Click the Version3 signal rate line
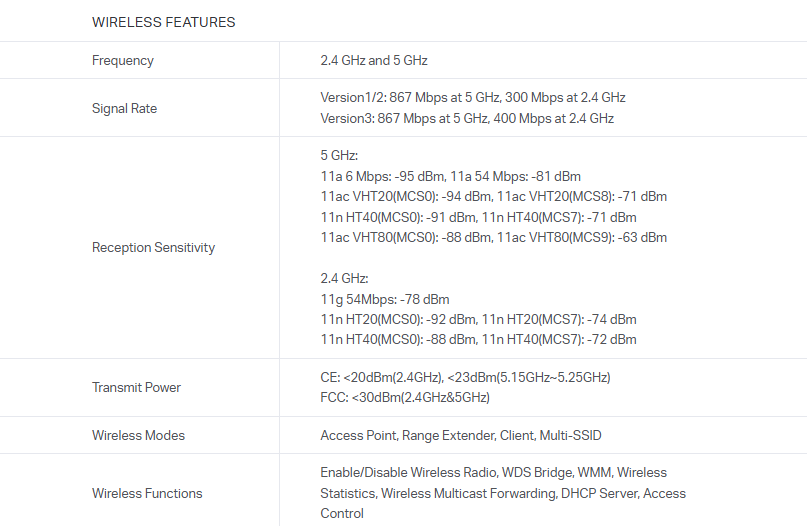The image size is (810, 526). [x=466, y=118]
